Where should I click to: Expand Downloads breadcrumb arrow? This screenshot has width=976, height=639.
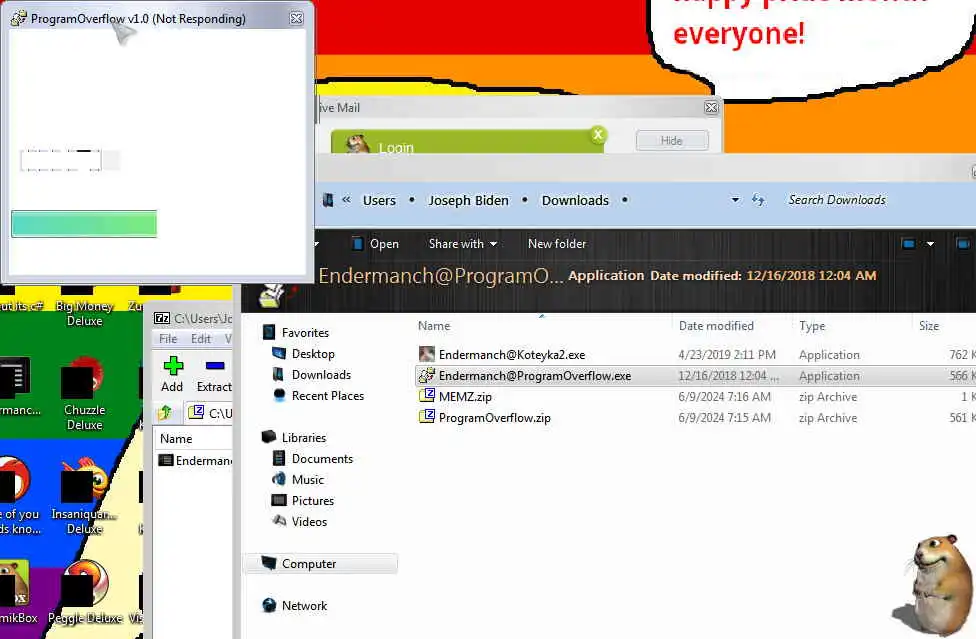624,200
